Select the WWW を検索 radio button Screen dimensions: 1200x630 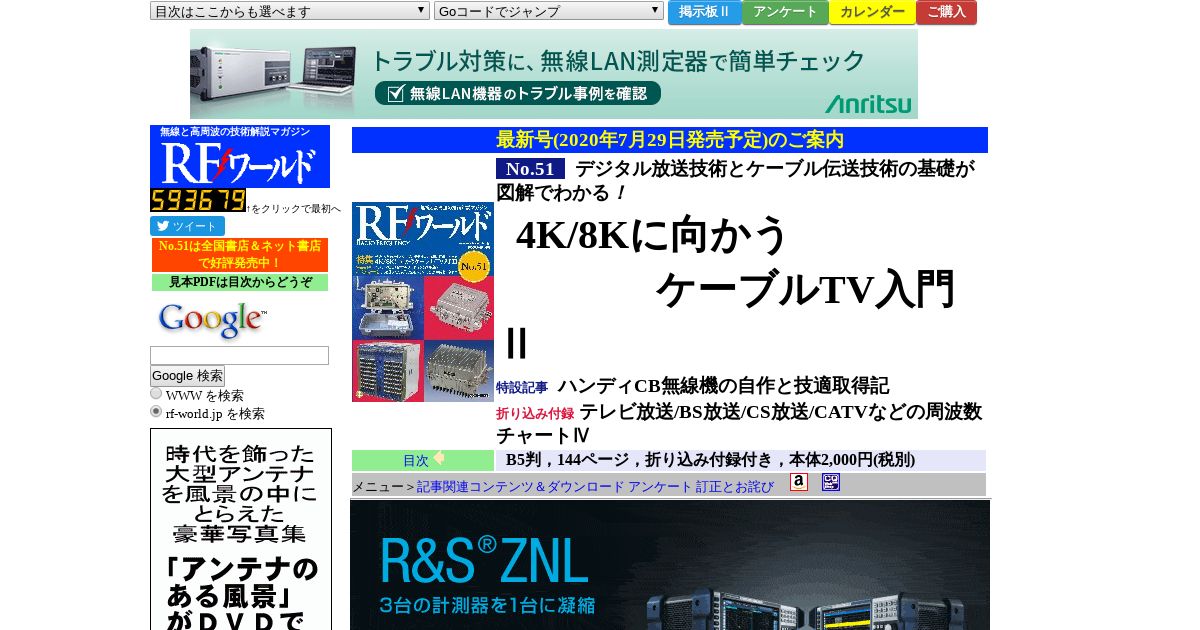pos(156,394)
